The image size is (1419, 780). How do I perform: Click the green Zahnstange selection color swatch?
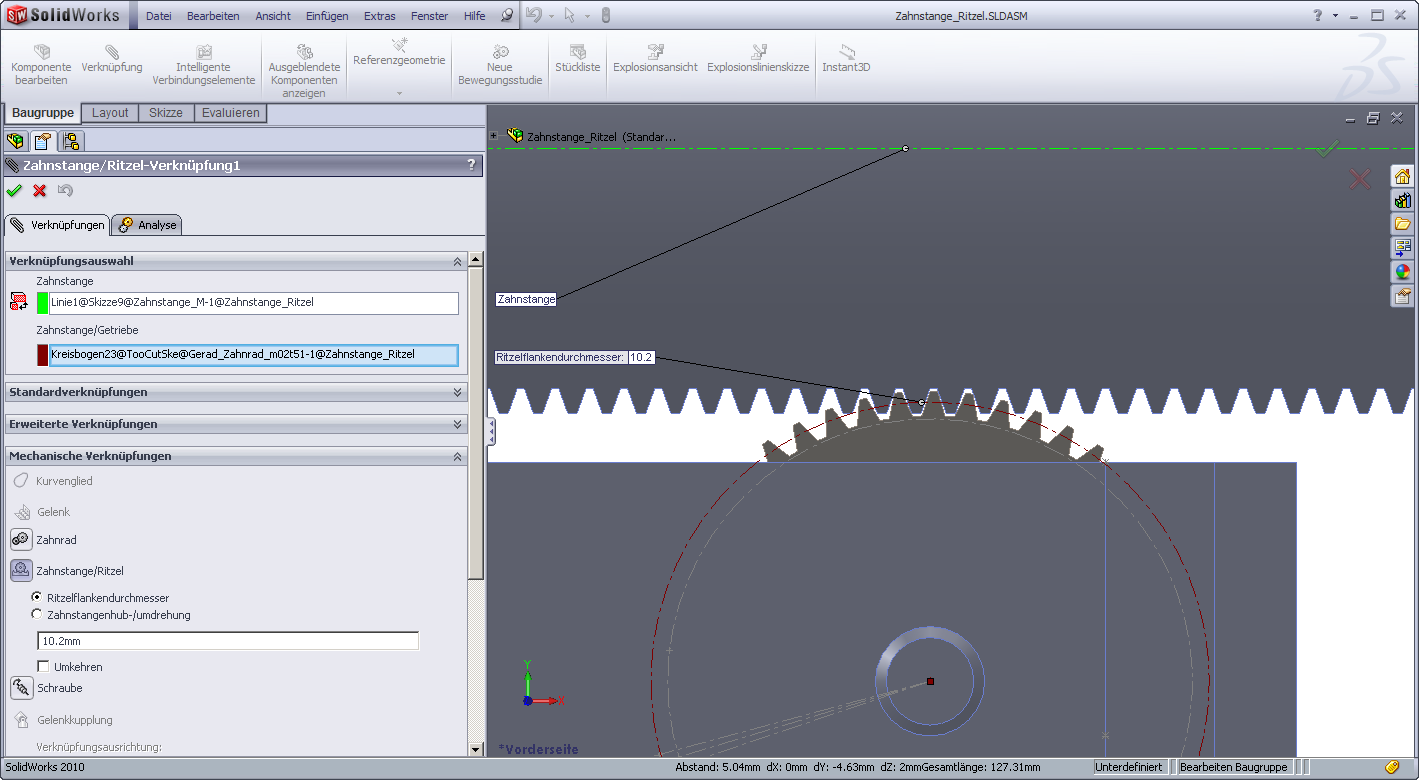pyautogui.click(x=43, y=303)
